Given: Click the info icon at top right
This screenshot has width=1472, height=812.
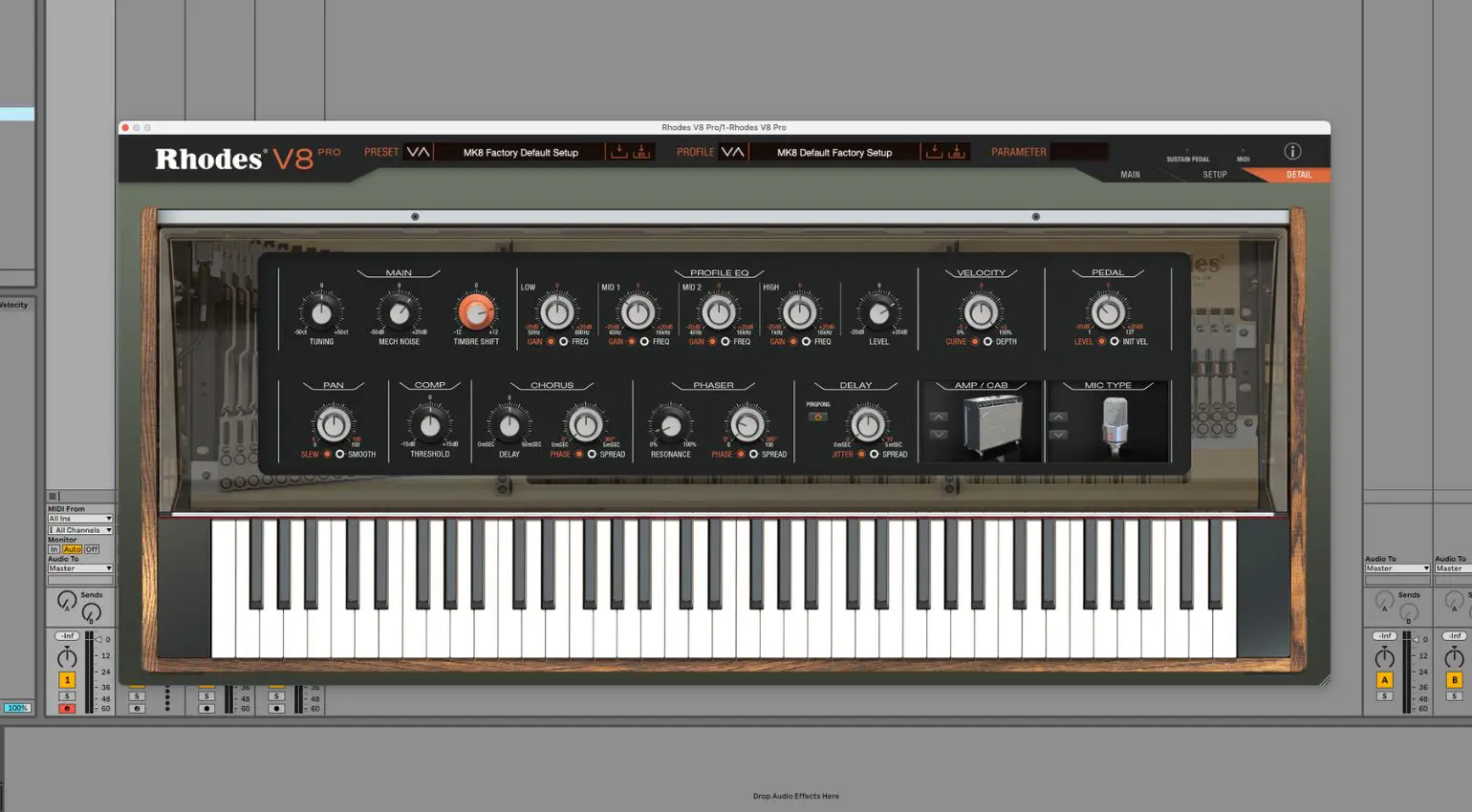Looking at the screenshot, I should coord(1292,151).
